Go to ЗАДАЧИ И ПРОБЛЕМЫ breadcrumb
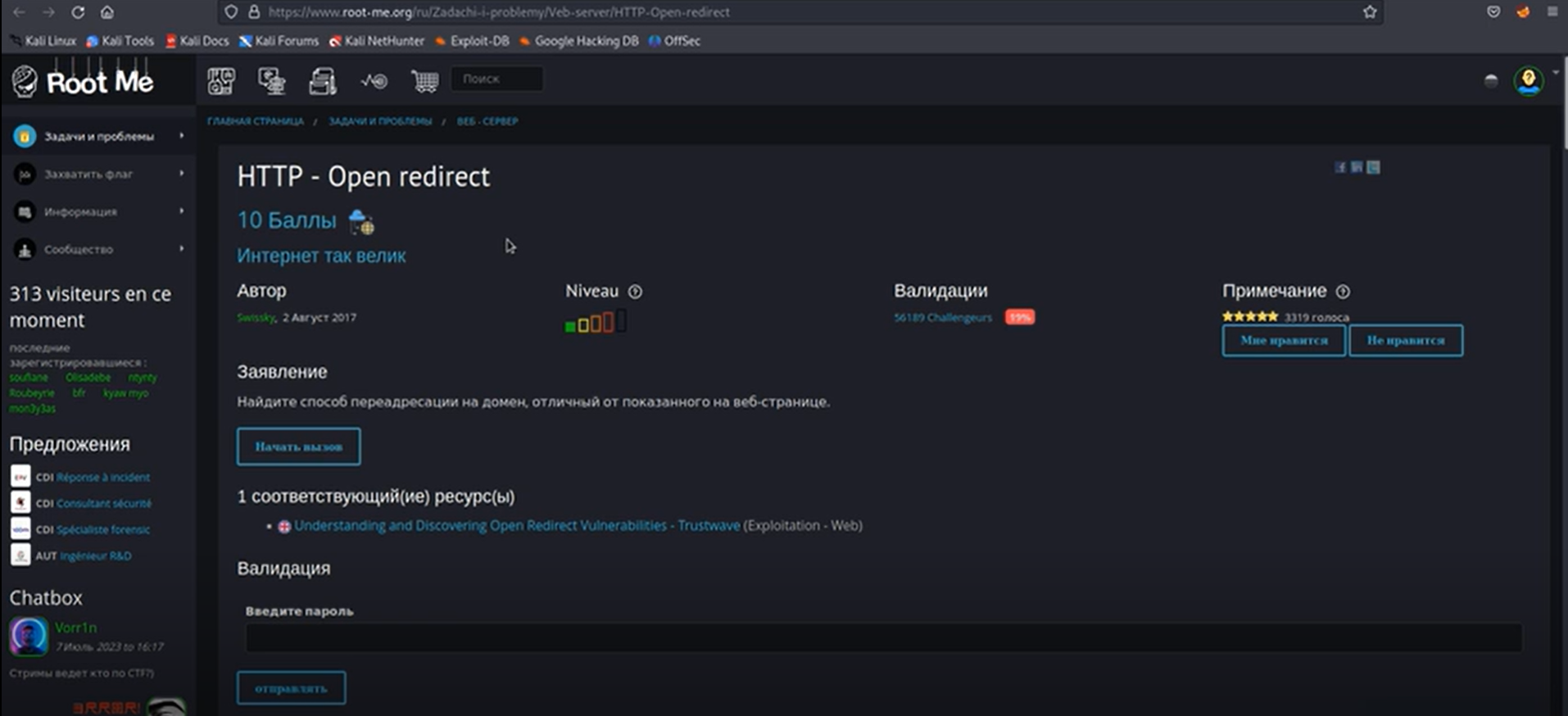The width and height of the screenshot is (1568, 716). click(x=380, y=121)
